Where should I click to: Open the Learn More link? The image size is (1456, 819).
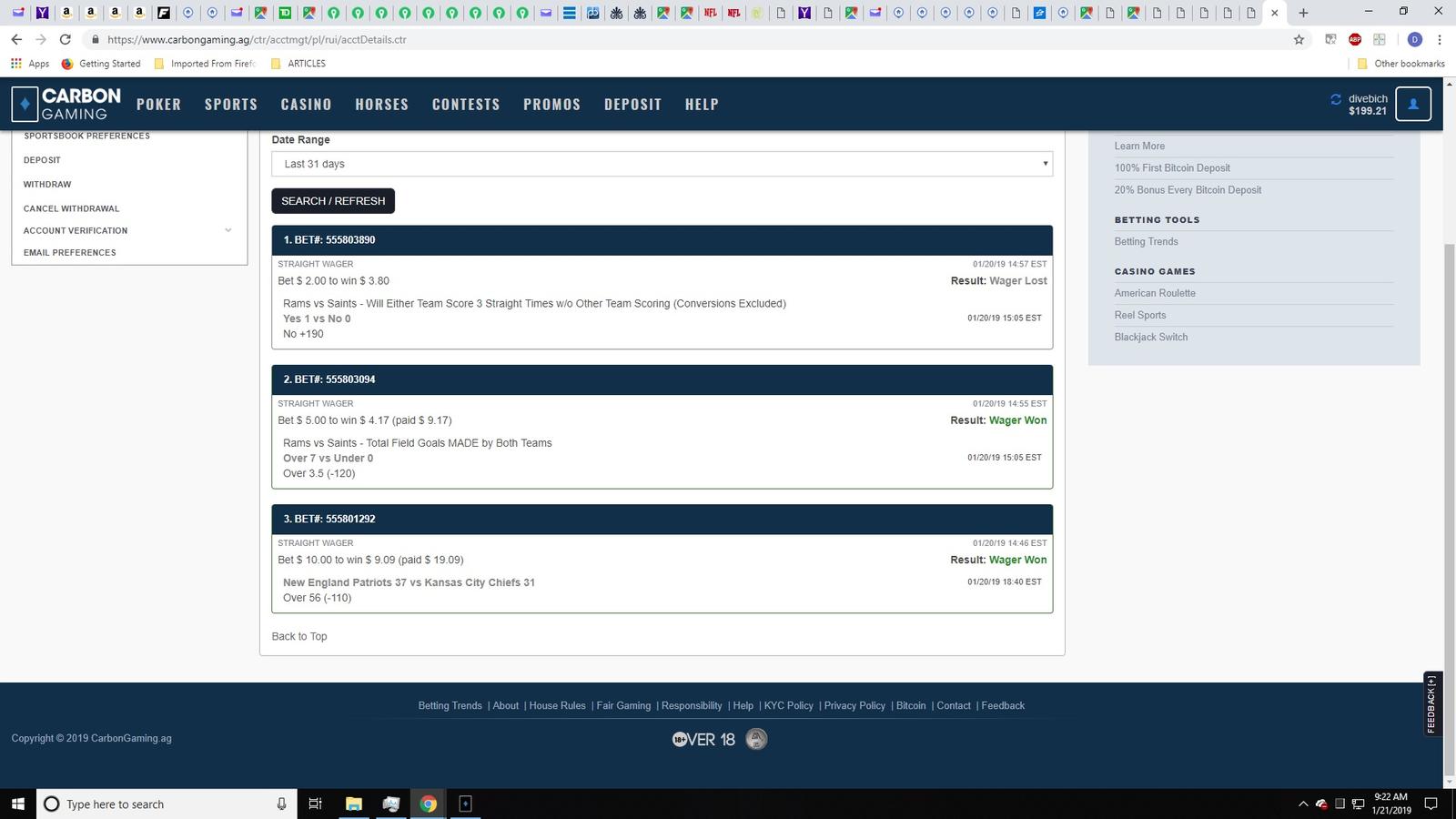[1139, 146]
